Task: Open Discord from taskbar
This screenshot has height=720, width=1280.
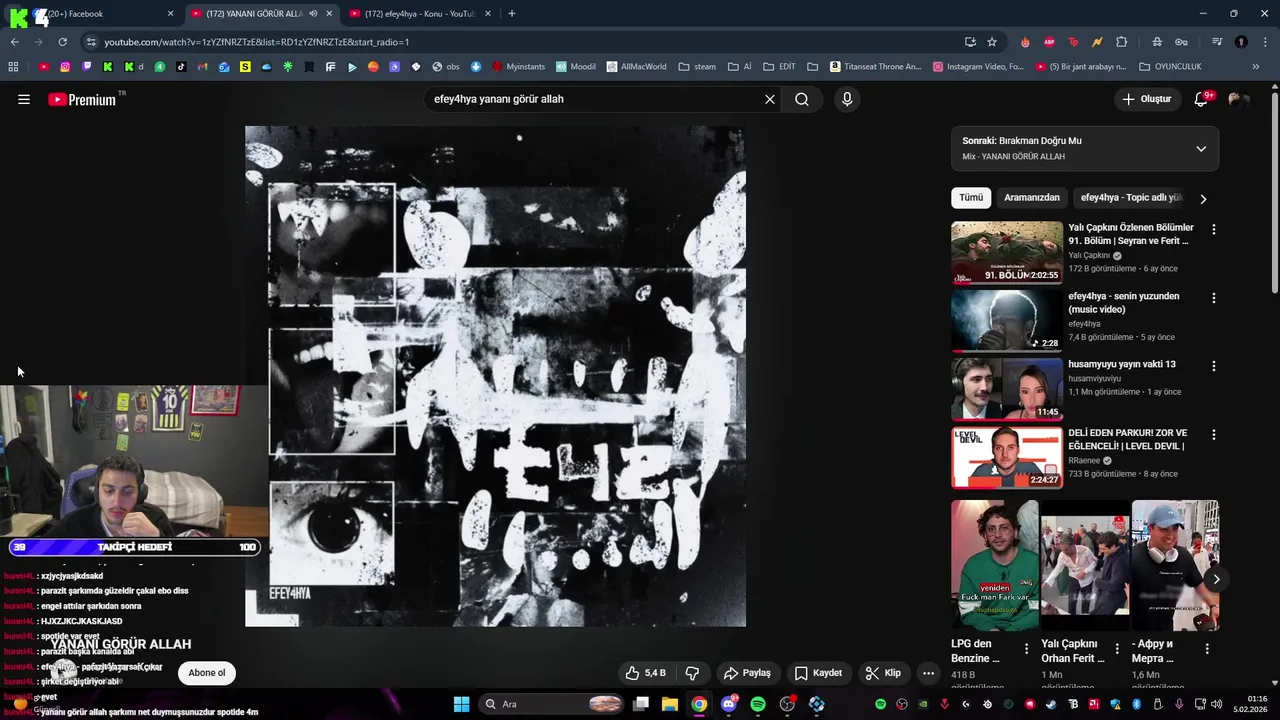Action: coord(729,704)
